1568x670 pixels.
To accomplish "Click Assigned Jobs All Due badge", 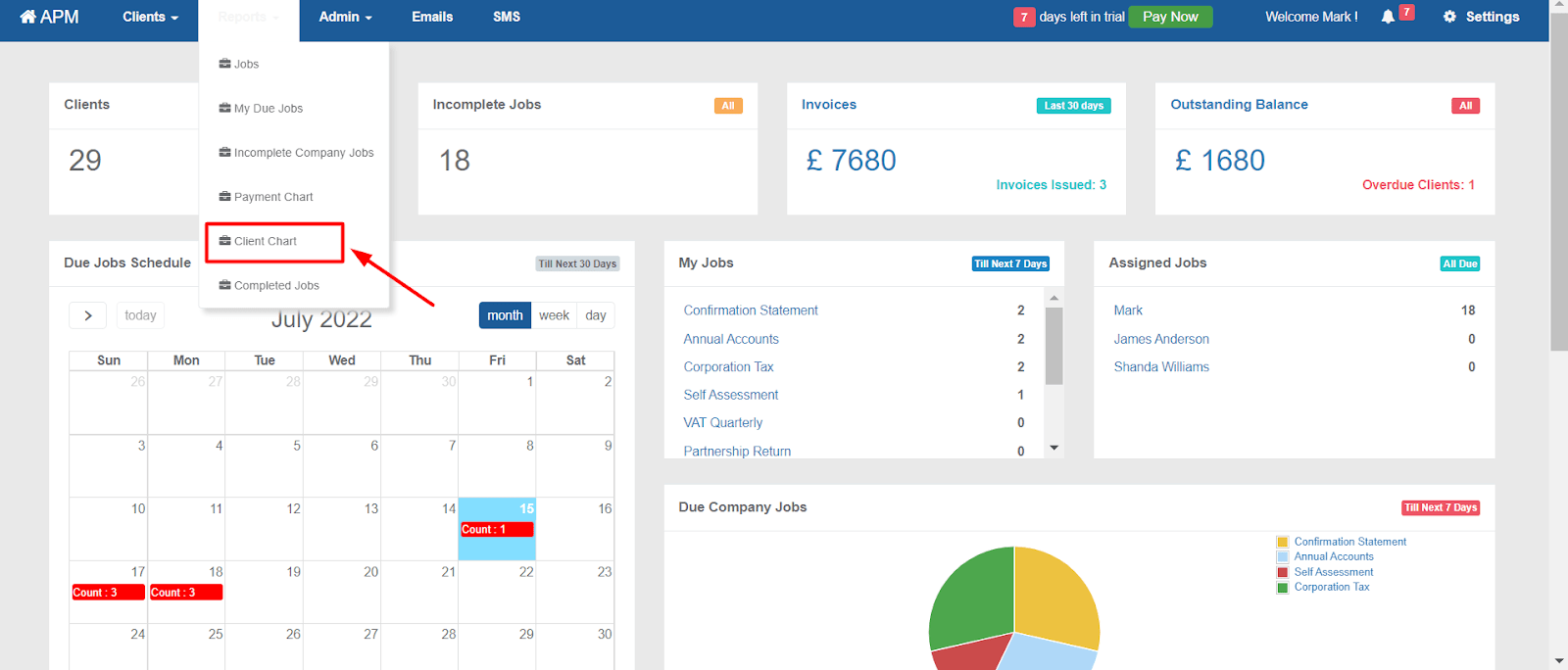I will [1459, 263].
